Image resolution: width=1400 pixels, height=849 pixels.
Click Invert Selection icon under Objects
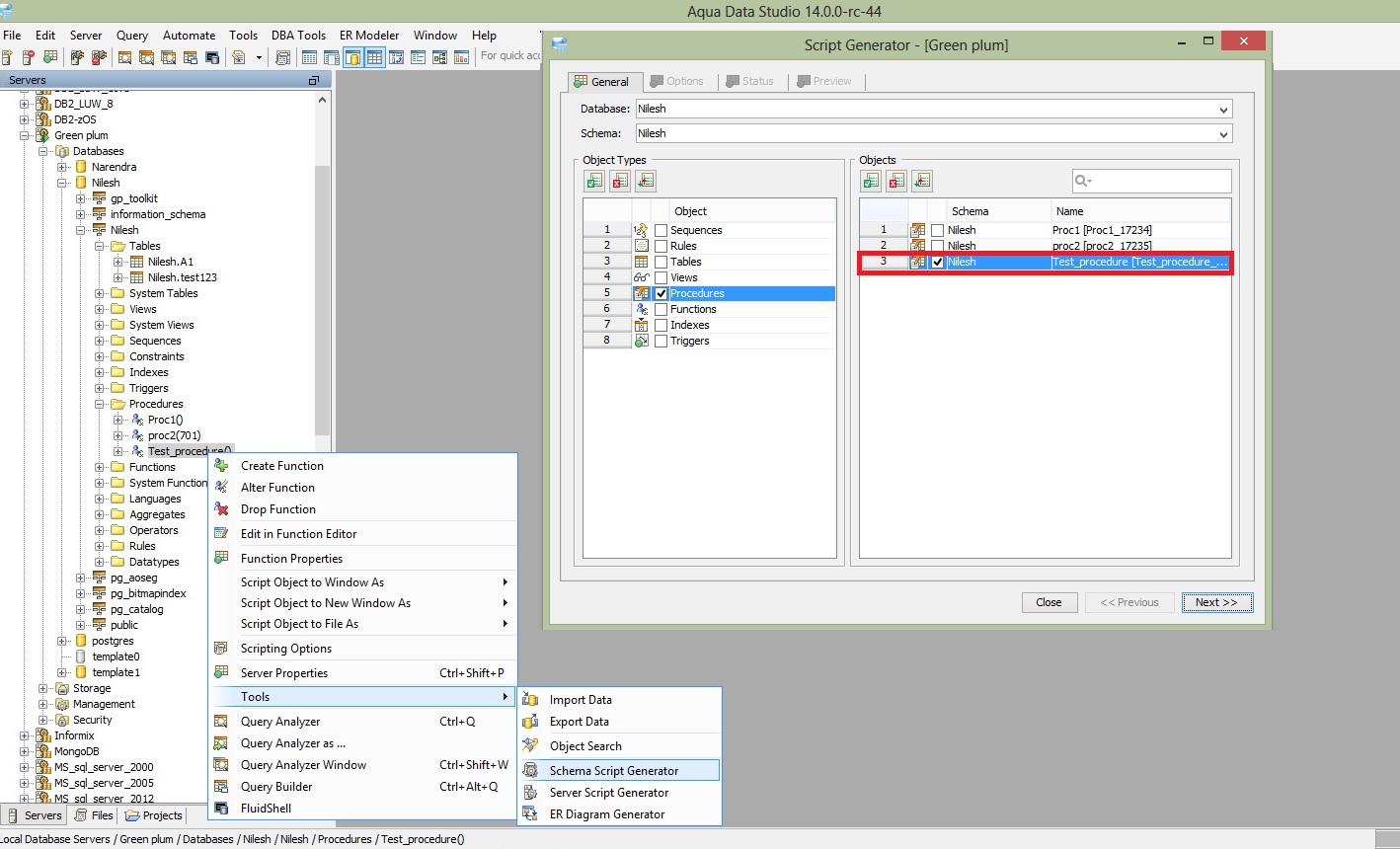tap(922, 181)
